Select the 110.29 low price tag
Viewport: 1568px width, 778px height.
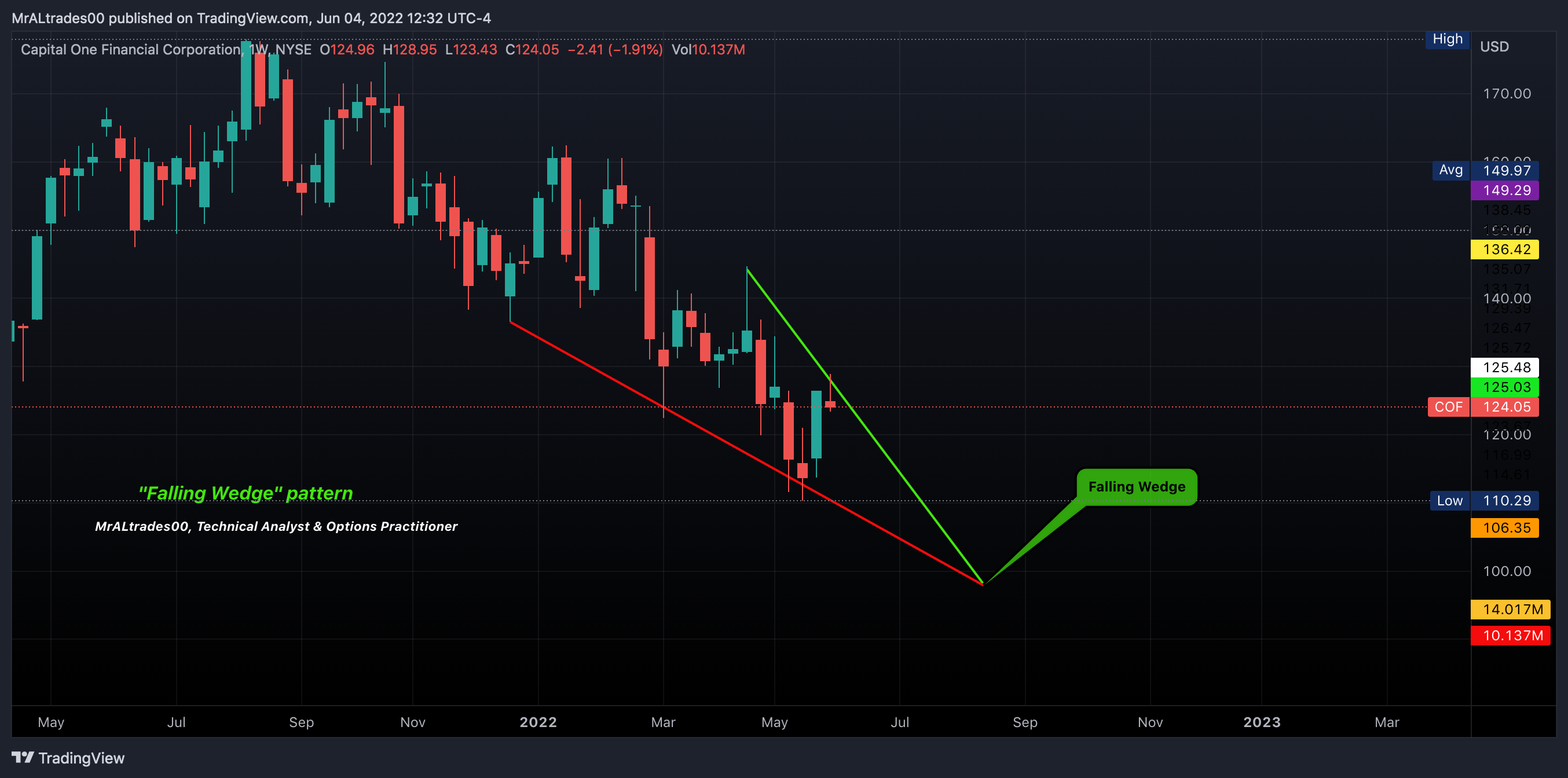point(1505,500)
